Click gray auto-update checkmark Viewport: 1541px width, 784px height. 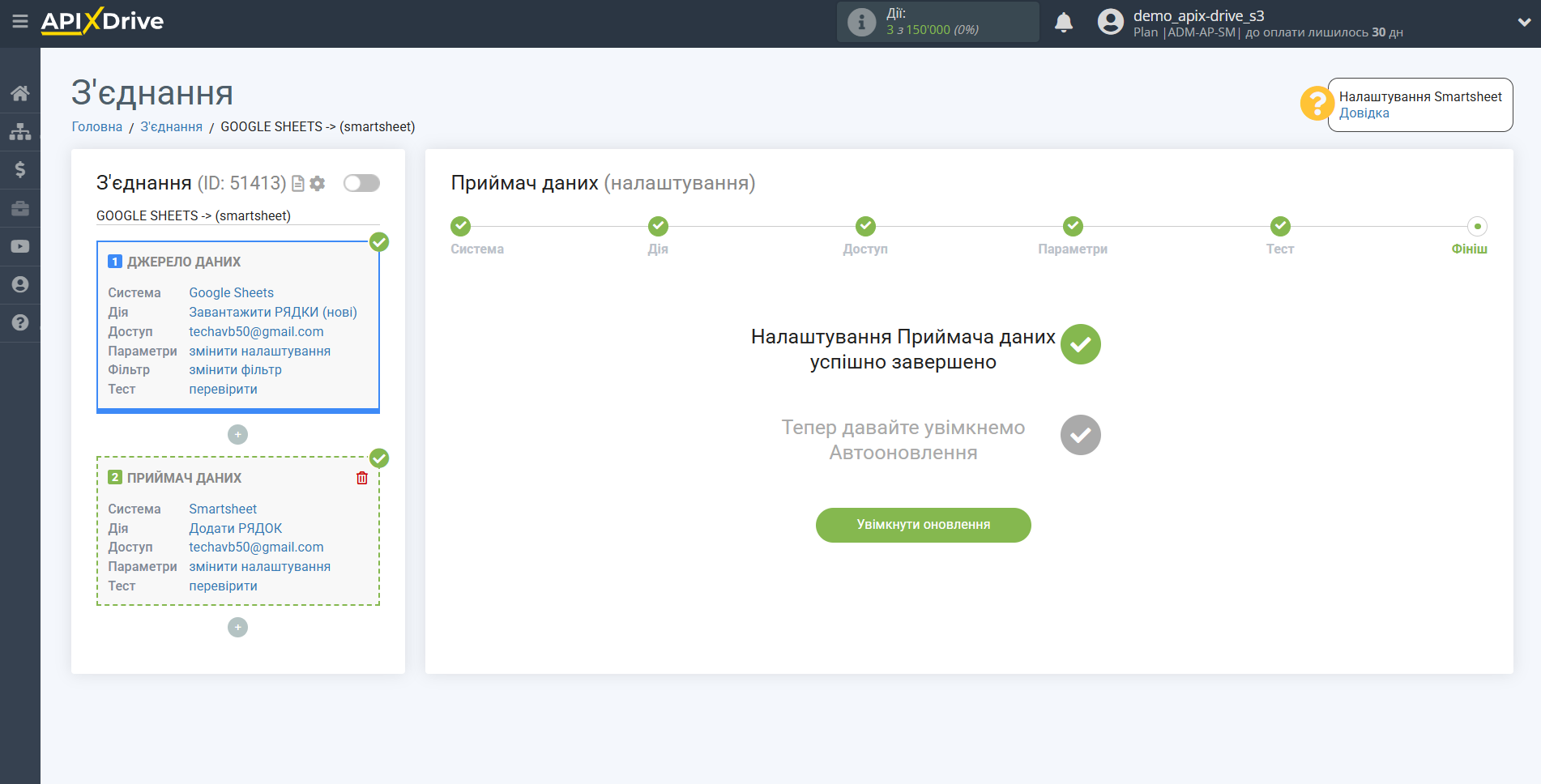point(1081,435)
